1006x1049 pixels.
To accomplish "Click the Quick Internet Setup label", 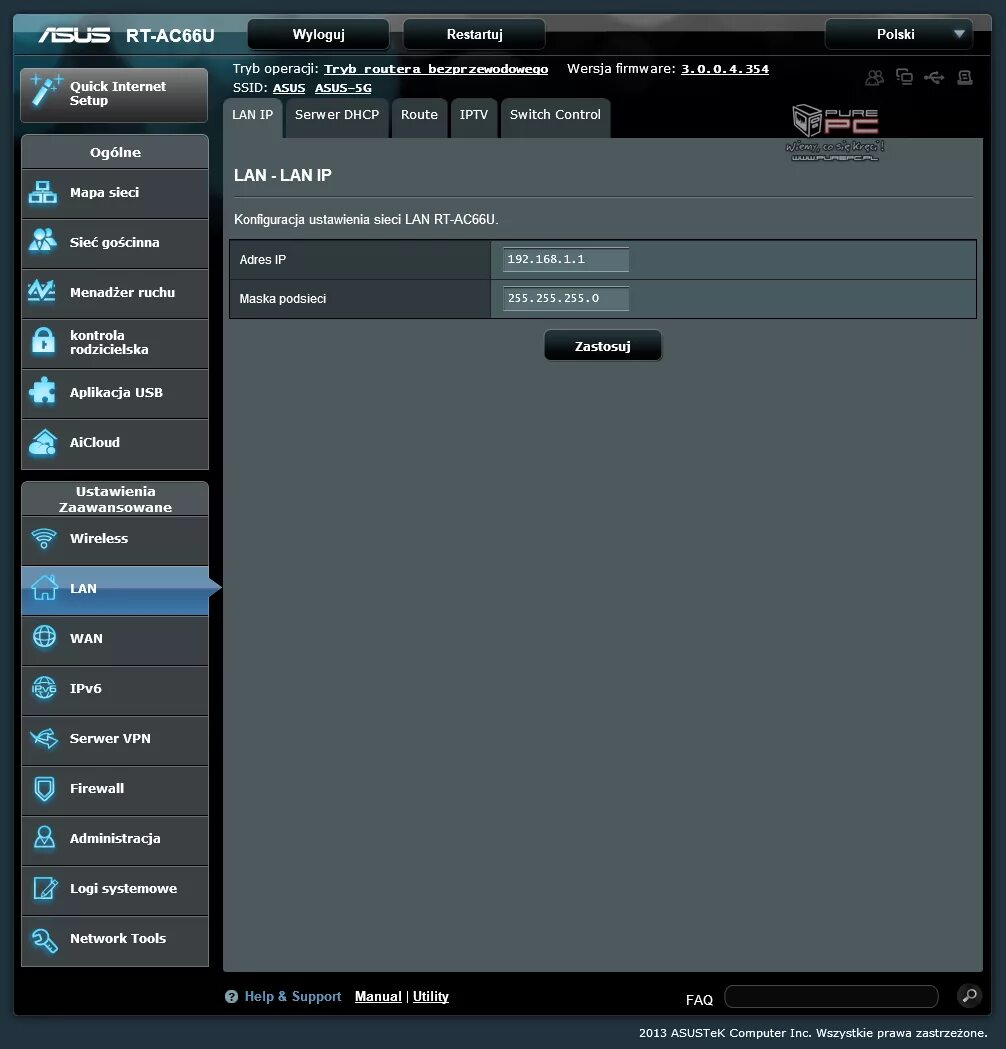I will click(118, 94).
